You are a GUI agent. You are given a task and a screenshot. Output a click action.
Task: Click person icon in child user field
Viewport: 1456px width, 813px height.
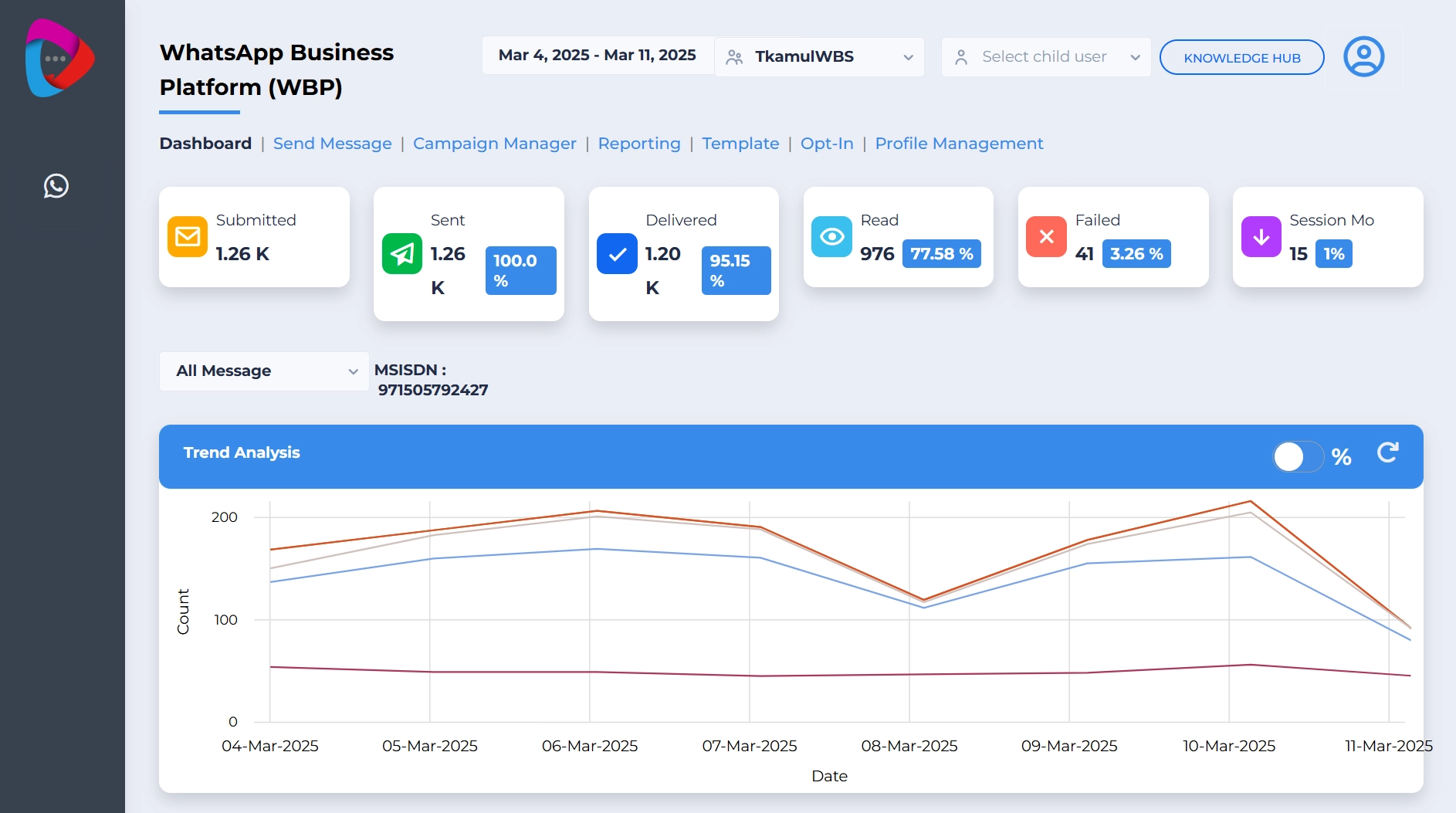[961, 57]
